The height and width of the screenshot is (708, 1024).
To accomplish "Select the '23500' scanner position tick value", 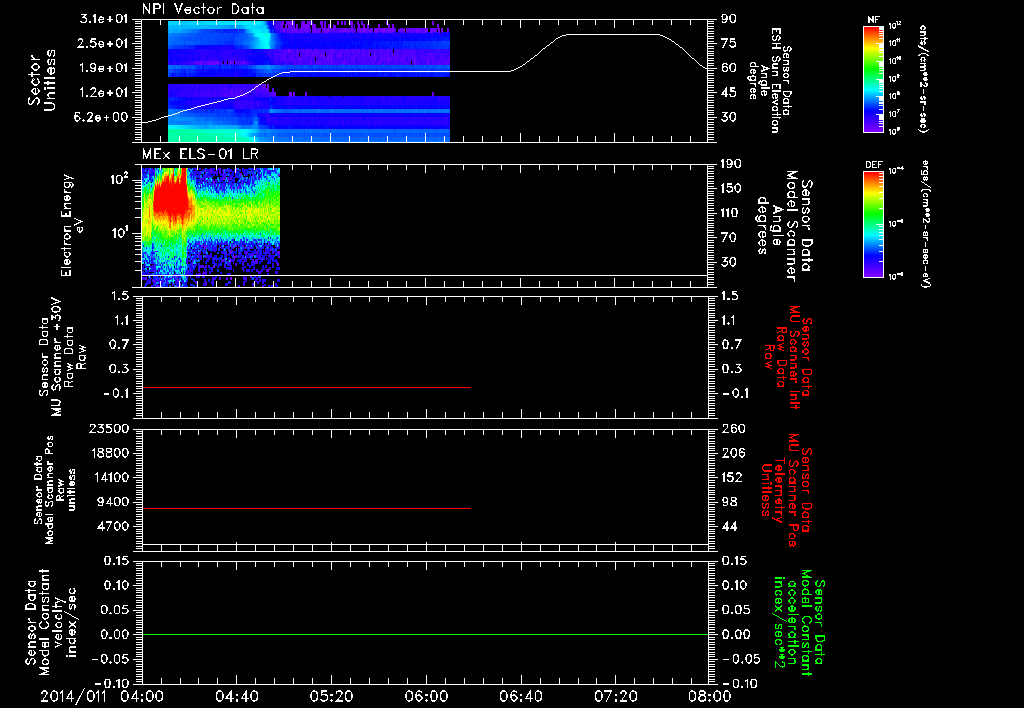I will click(x=110, y=428).
